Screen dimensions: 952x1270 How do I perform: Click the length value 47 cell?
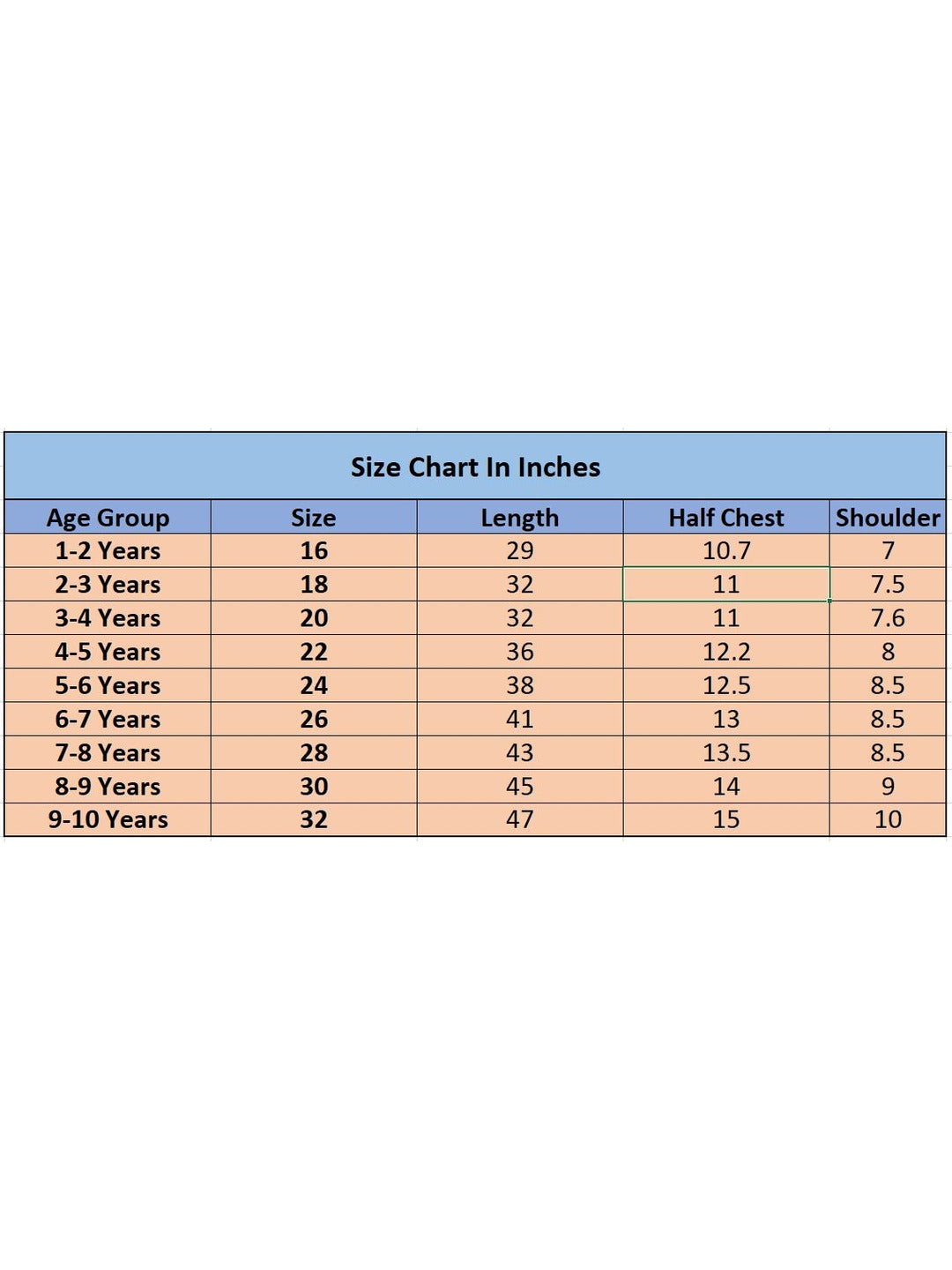(519, 819)
